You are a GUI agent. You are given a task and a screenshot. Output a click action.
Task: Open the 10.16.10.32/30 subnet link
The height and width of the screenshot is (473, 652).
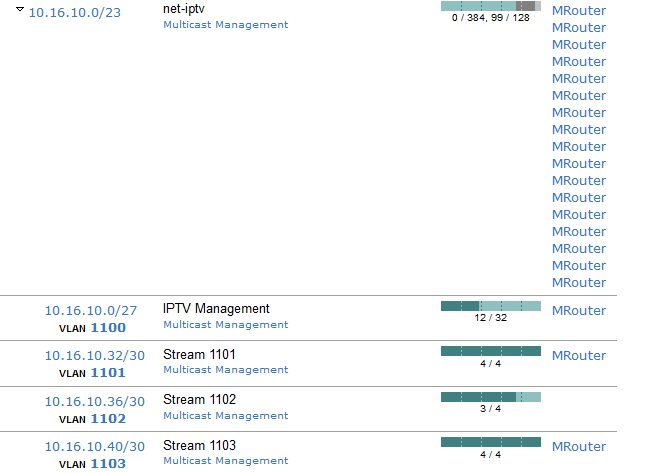tap(94, 356)
